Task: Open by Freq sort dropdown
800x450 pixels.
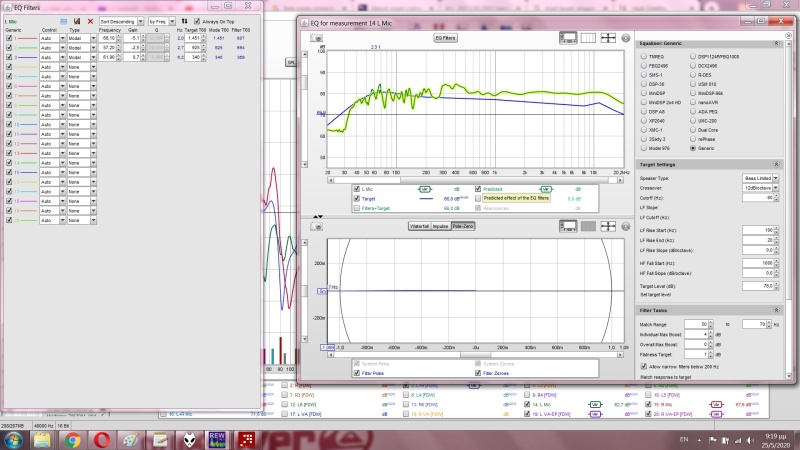Action: click(x=162, y=21)
